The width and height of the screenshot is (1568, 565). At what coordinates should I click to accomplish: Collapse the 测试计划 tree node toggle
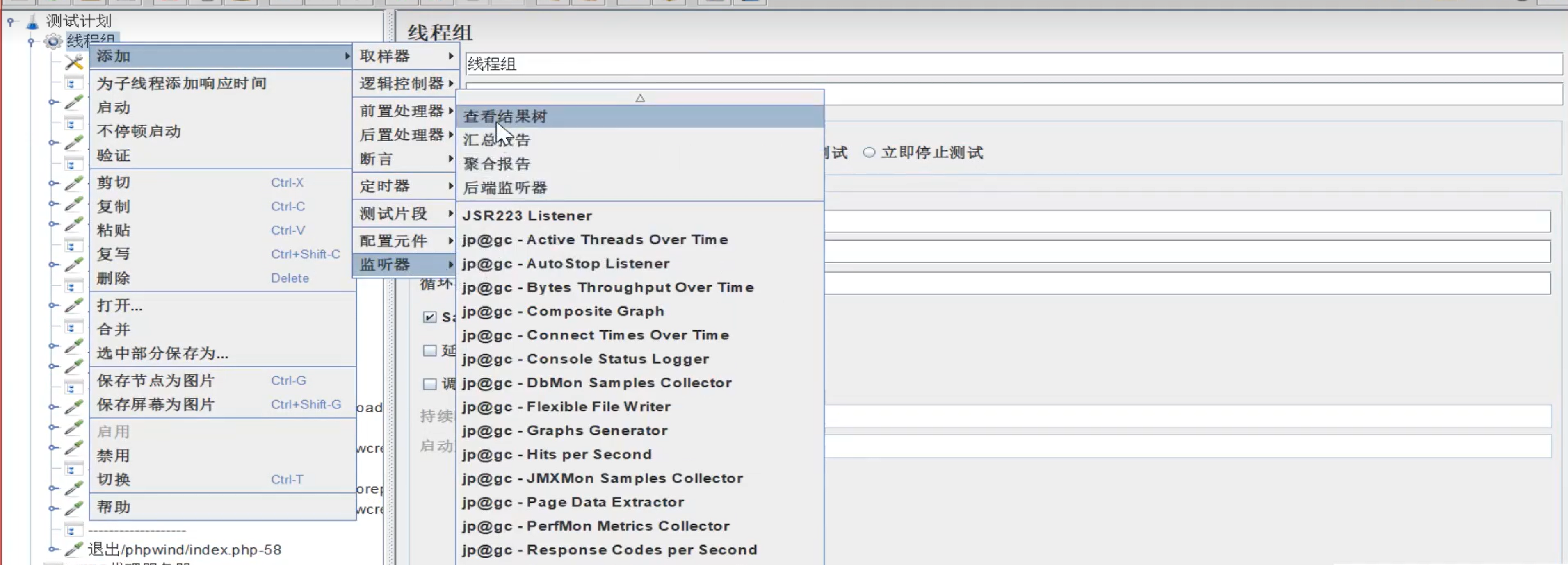click(10, 21)
